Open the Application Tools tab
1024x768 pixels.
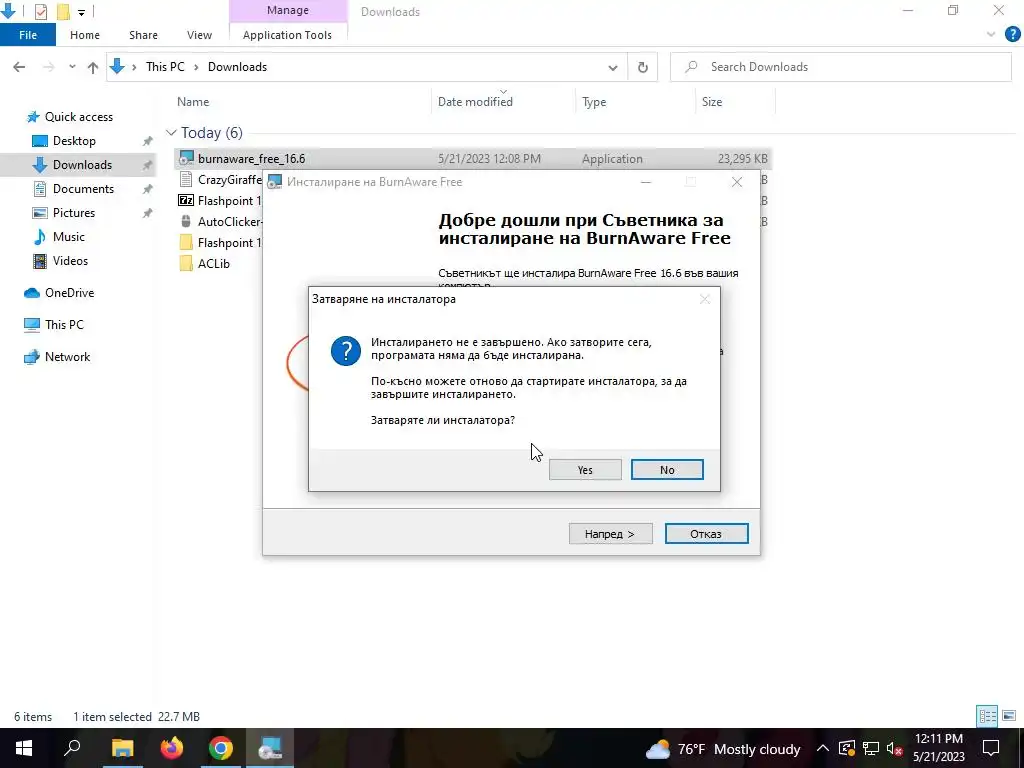tap(287, 35)
